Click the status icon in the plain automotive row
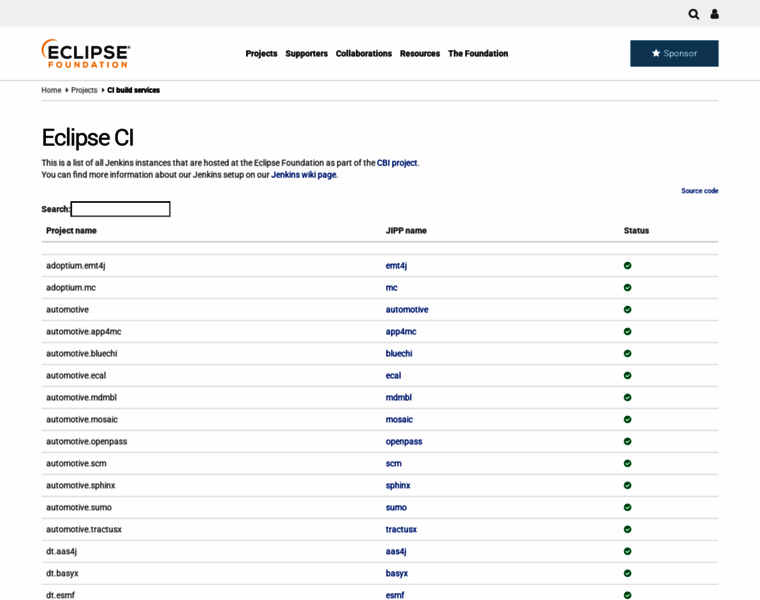Screen dimensions: 760x600 tap(627, 309)
